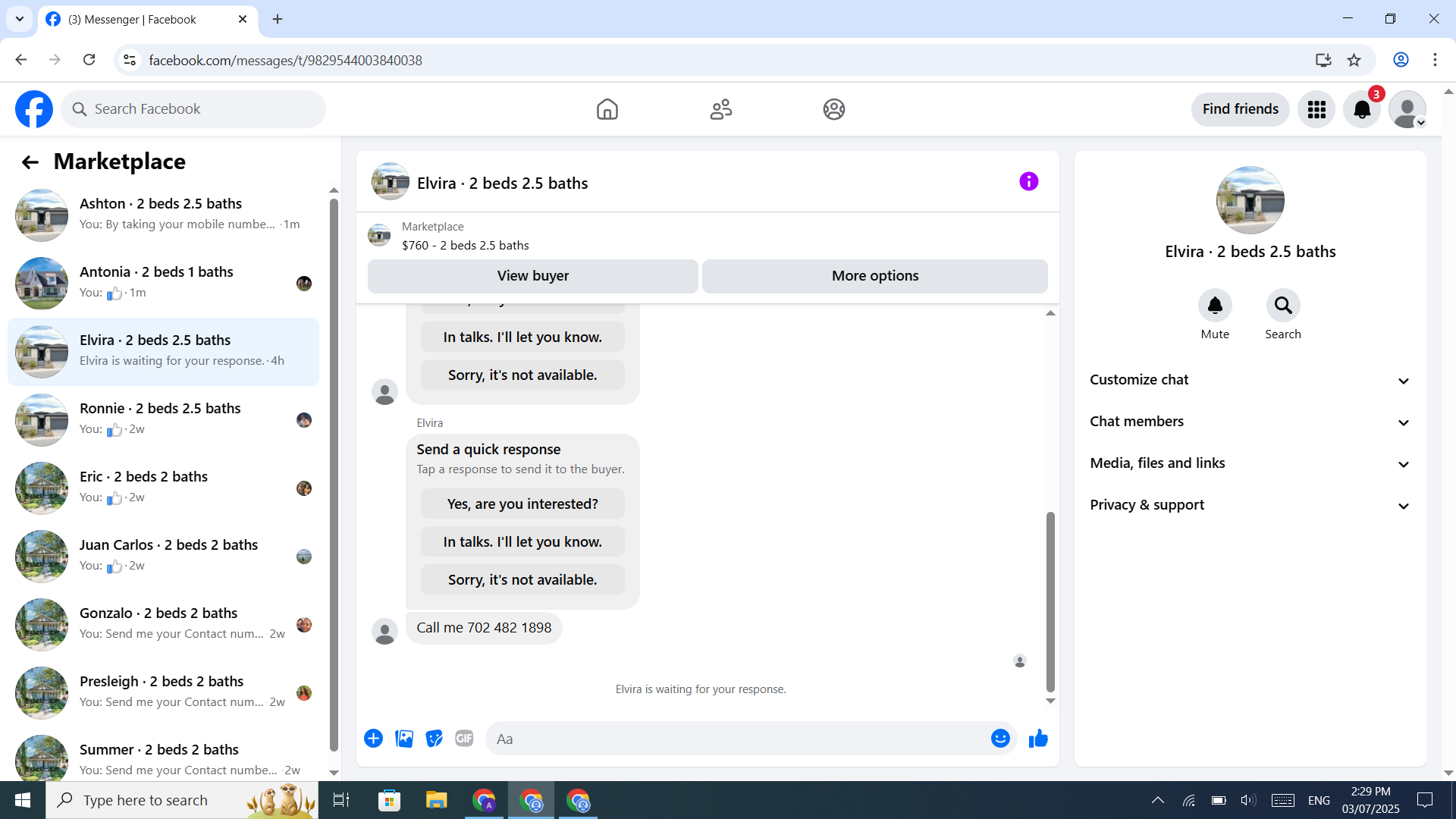Open the emoji picker
This screenshot has height=819, width=1456.
click(x=1000, y=739)
